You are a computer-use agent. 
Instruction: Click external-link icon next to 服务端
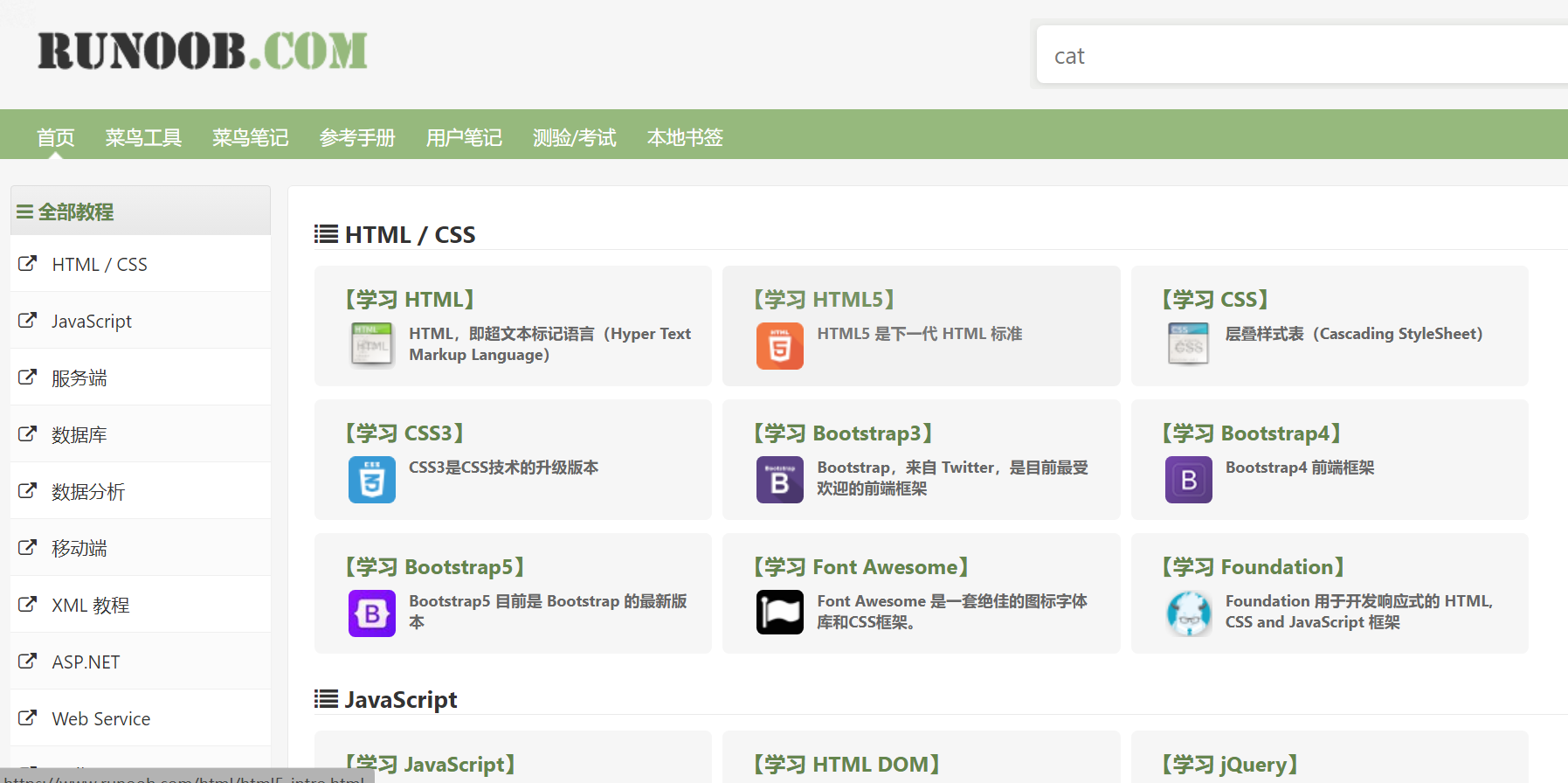pos(28,377)
